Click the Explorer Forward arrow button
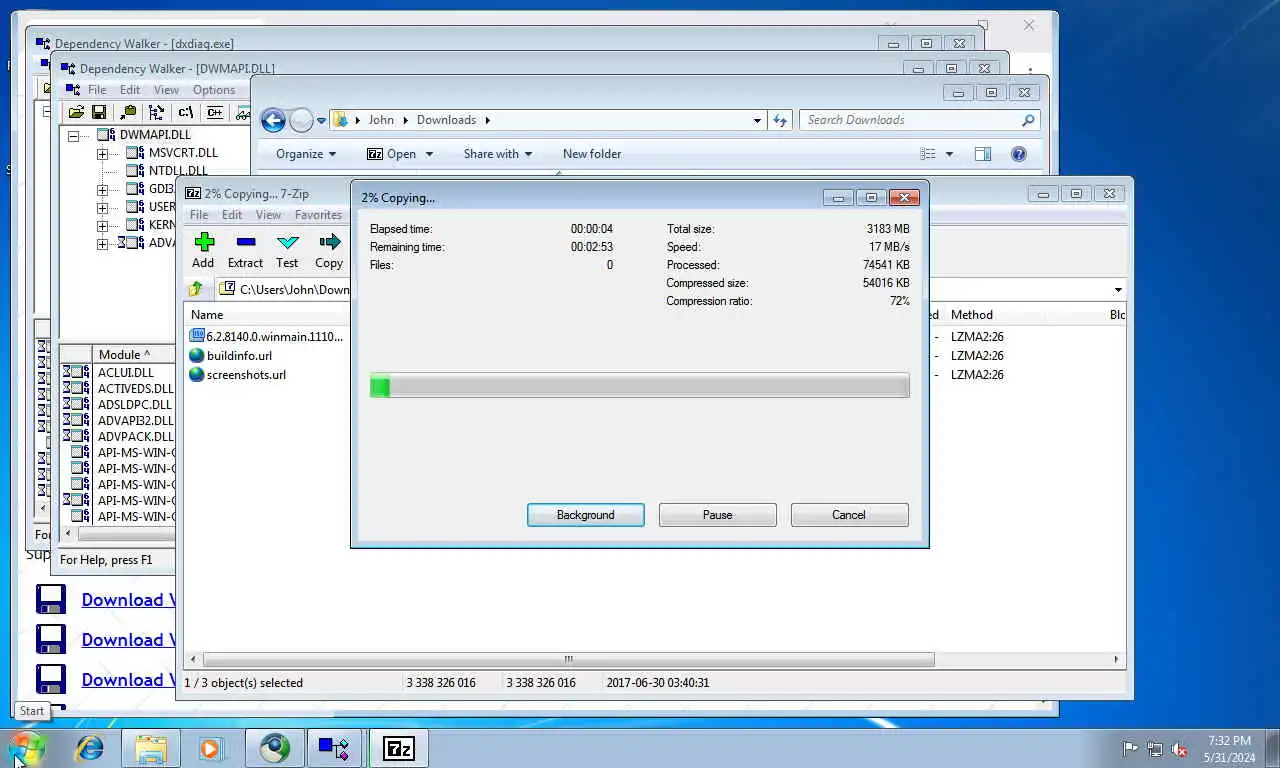 pyautogui.click(x=301, y=121)
